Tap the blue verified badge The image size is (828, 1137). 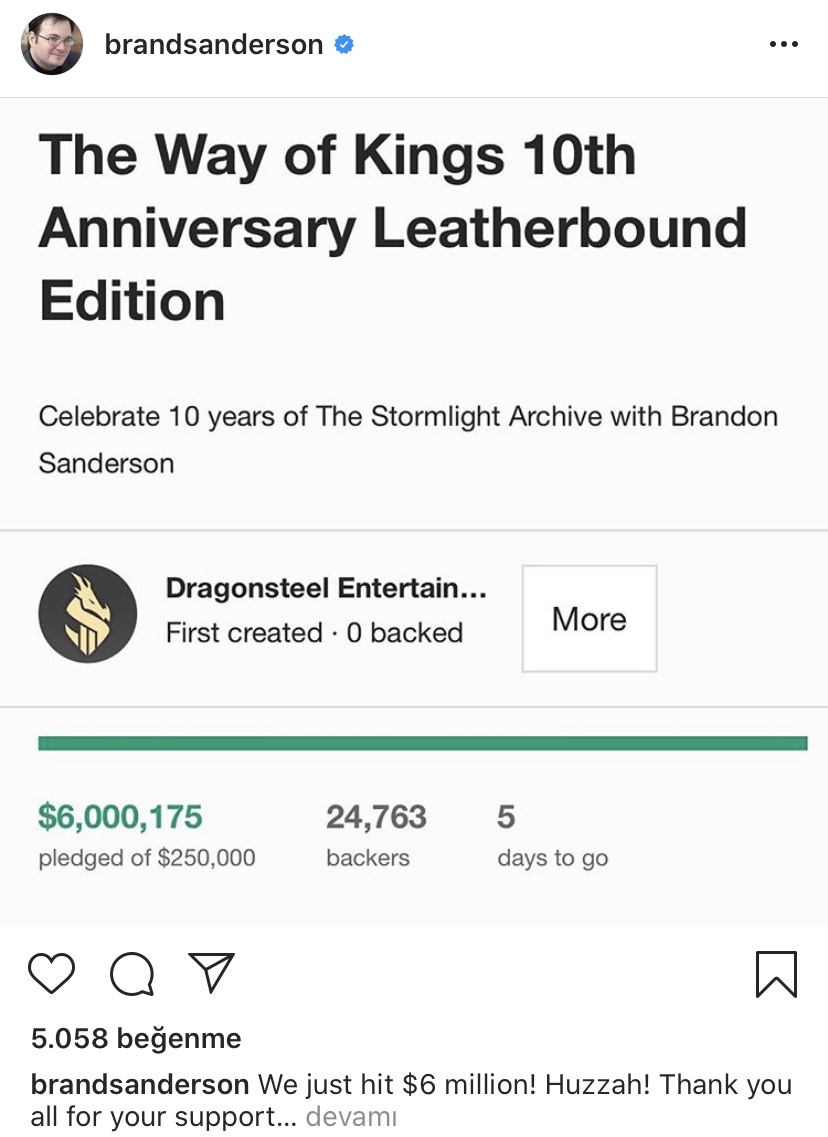pyautogui.click(x=344, y=45)
